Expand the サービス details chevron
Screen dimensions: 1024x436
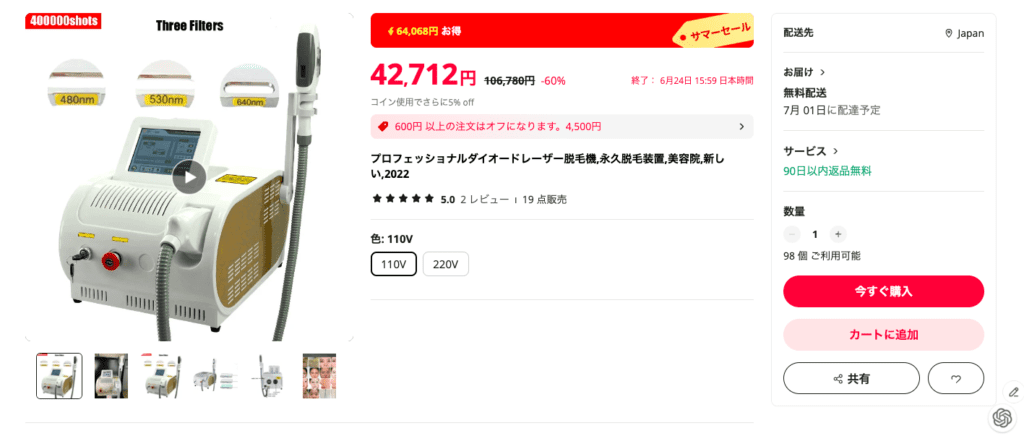pos(835,151)
